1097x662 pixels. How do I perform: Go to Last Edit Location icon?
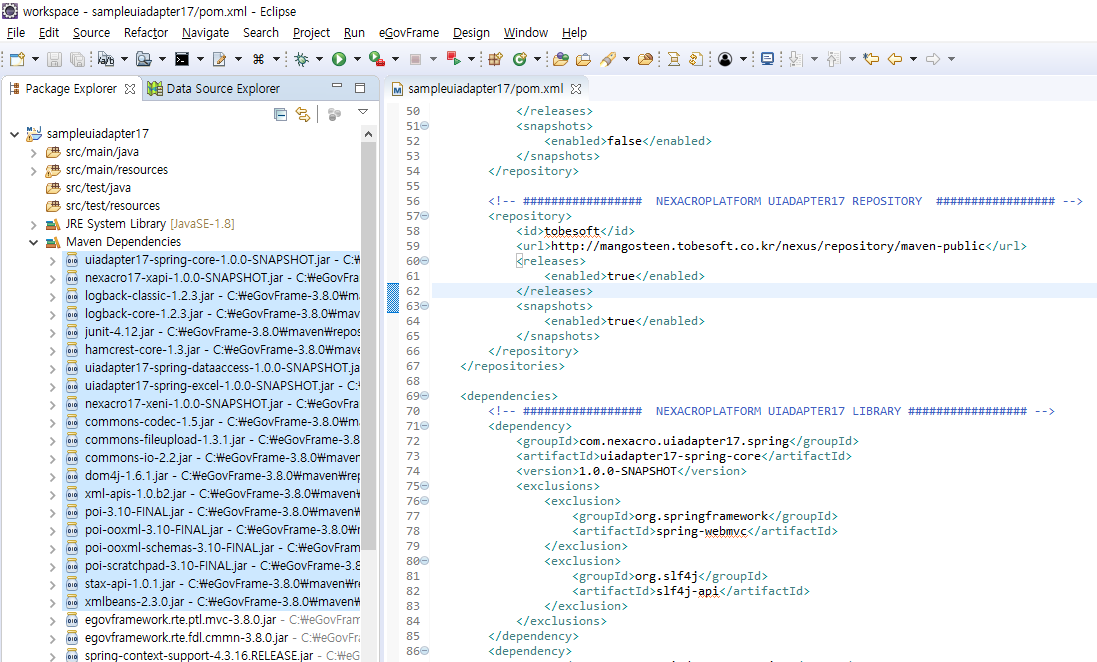(x=871, y=60)
